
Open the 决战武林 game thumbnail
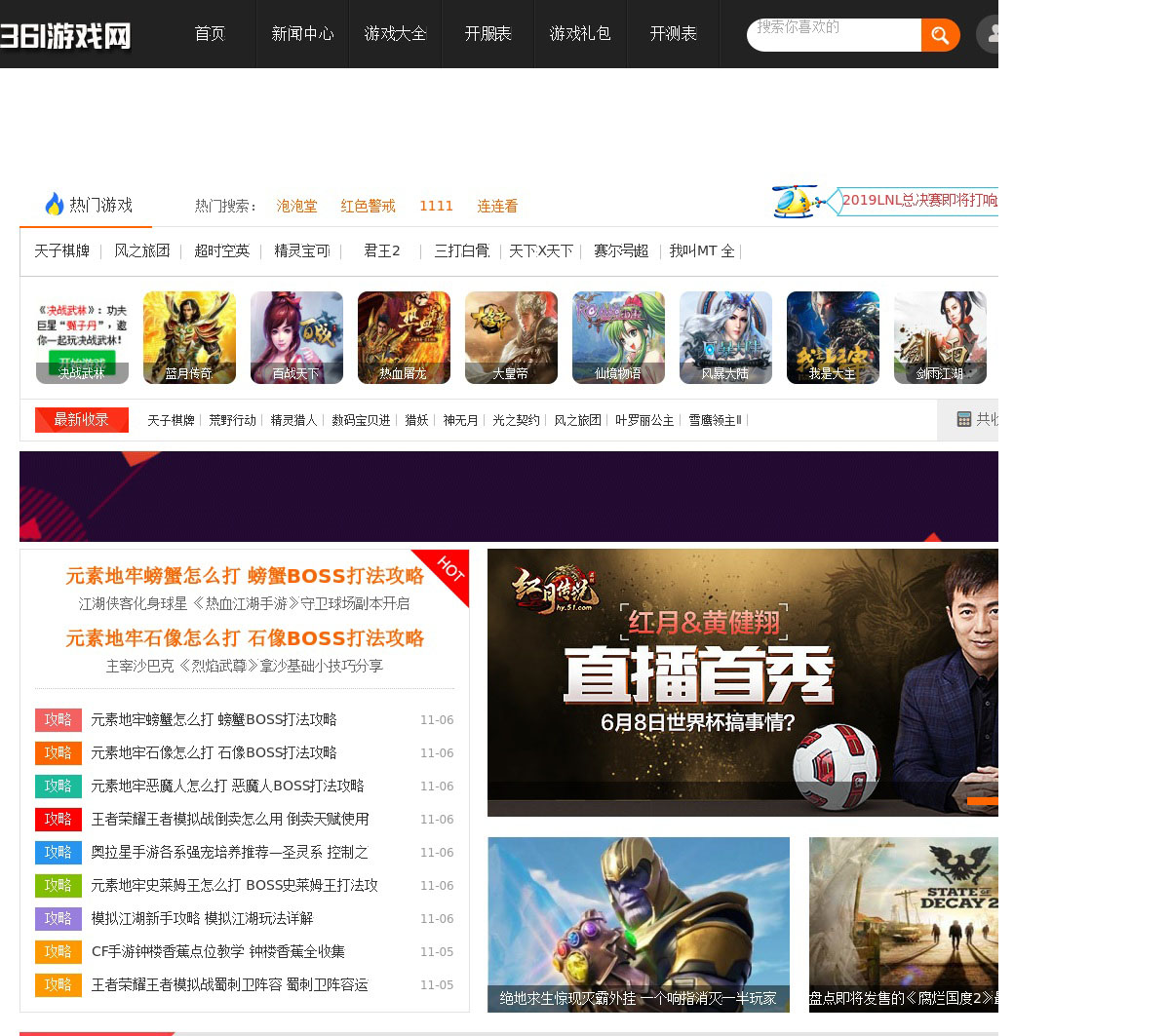[82, 337]
